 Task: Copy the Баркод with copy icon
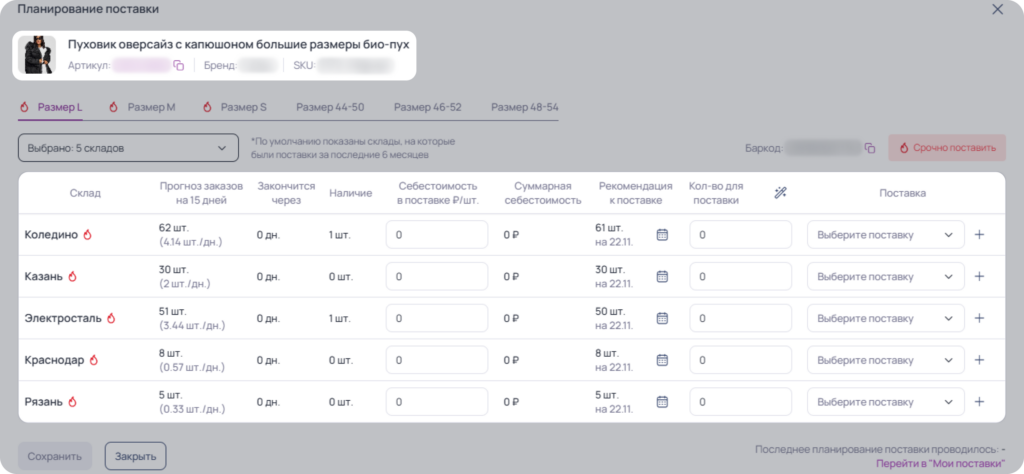(x=870, y=148)
